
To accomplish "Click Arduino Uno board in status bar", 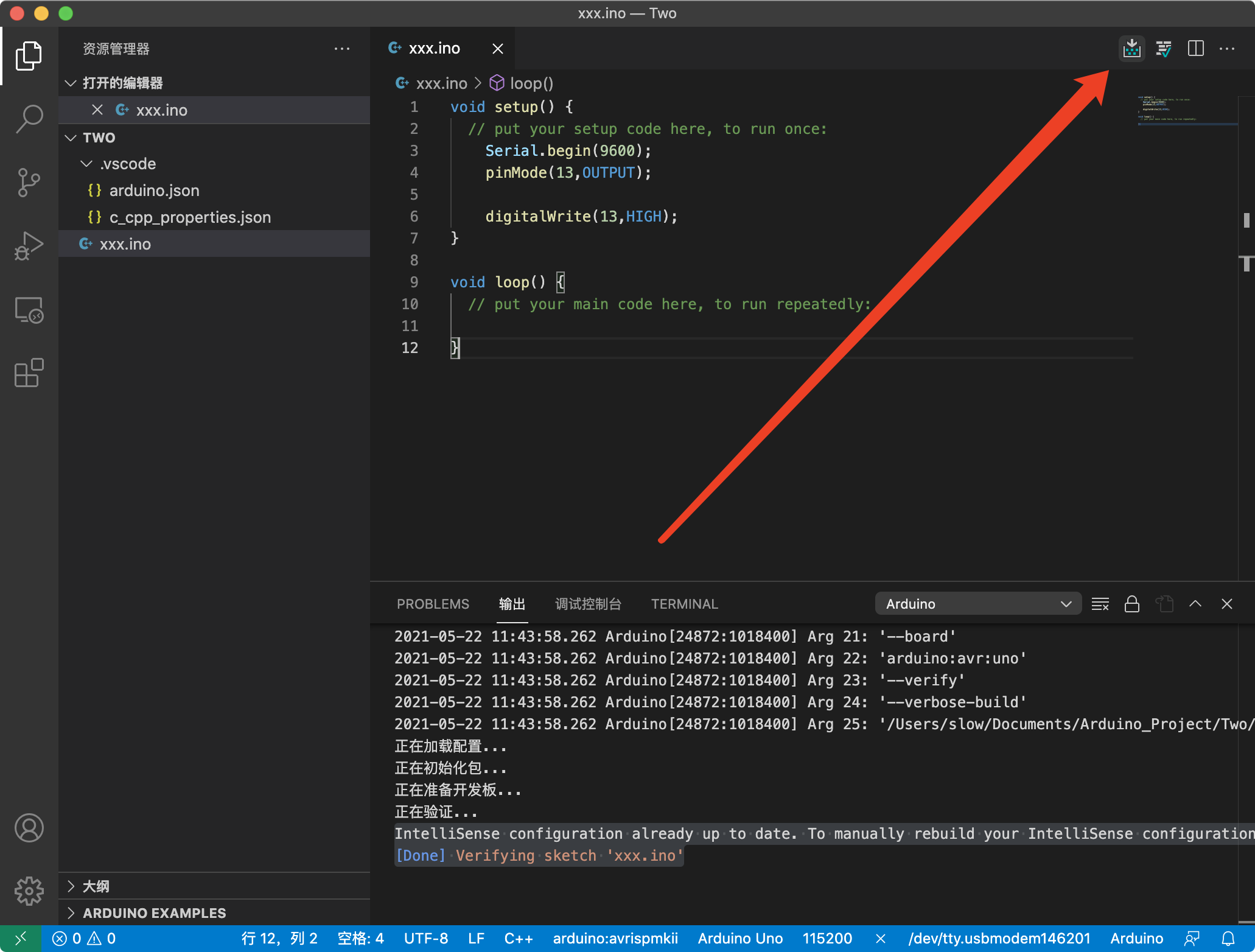I will [739, 939].
